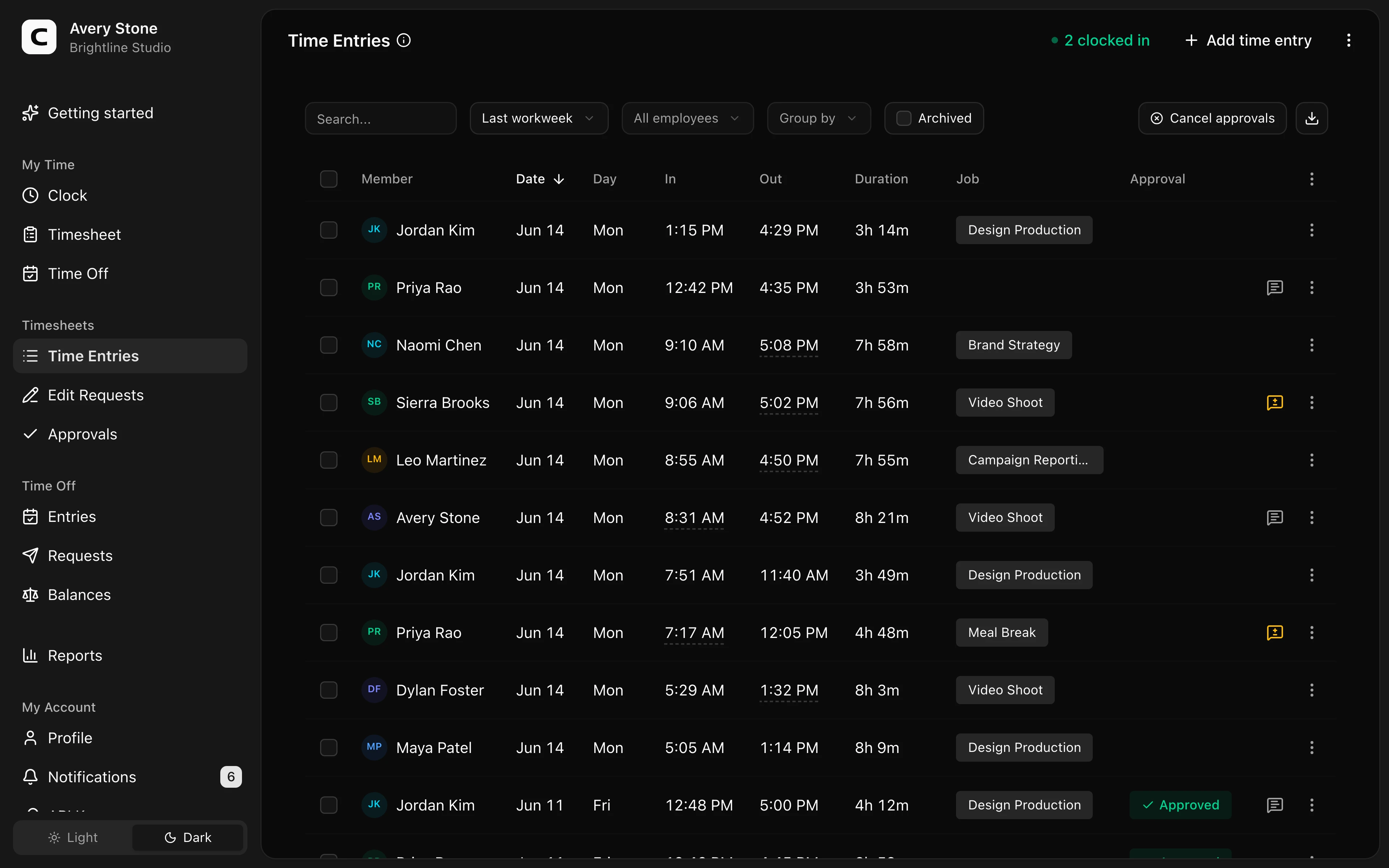Image resolution: width=1389 pixels, height=868 pixels.
Task: Open the yellow note on Sierra Brooks entry
Action: (x=1275, y=403)
